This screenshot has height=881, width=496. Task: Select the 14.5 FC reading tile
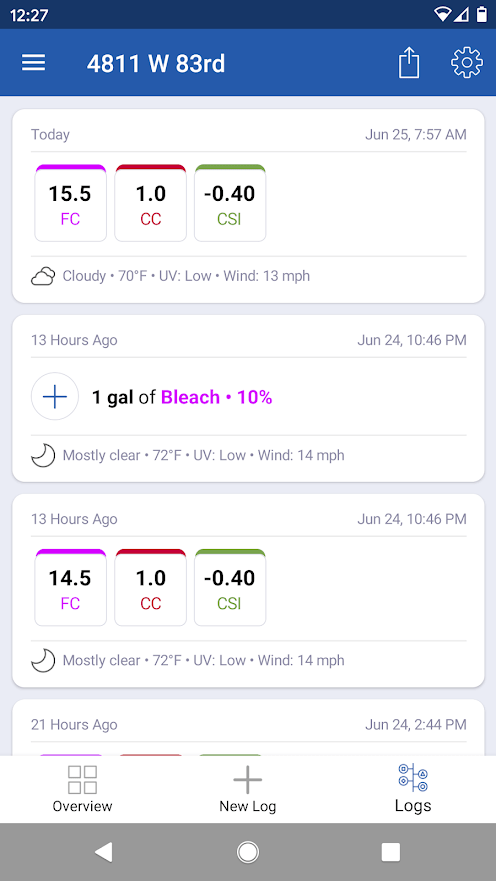70,587
